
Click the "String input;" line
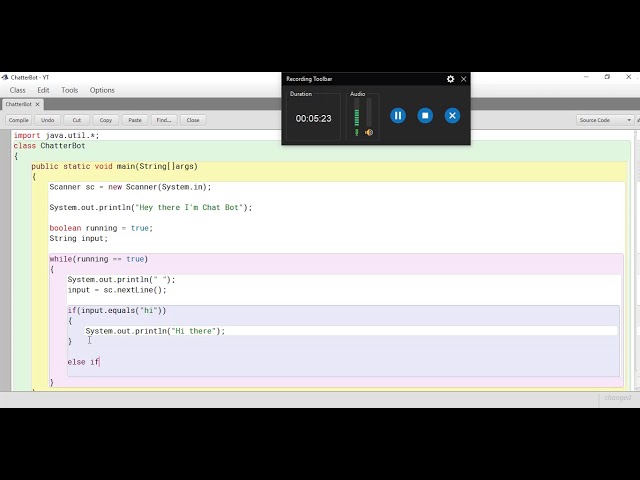[x=79, y=238]
